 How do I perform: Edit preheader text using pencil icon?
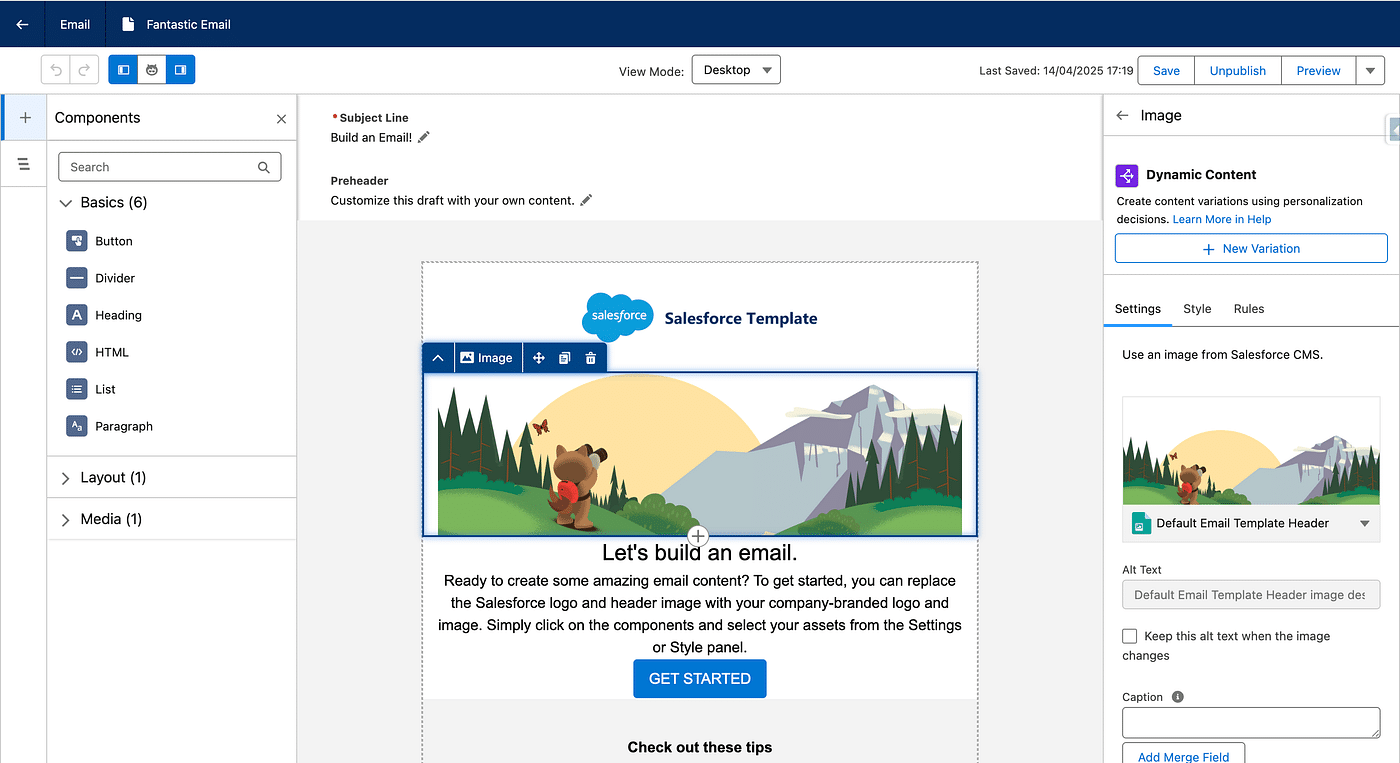587,200
